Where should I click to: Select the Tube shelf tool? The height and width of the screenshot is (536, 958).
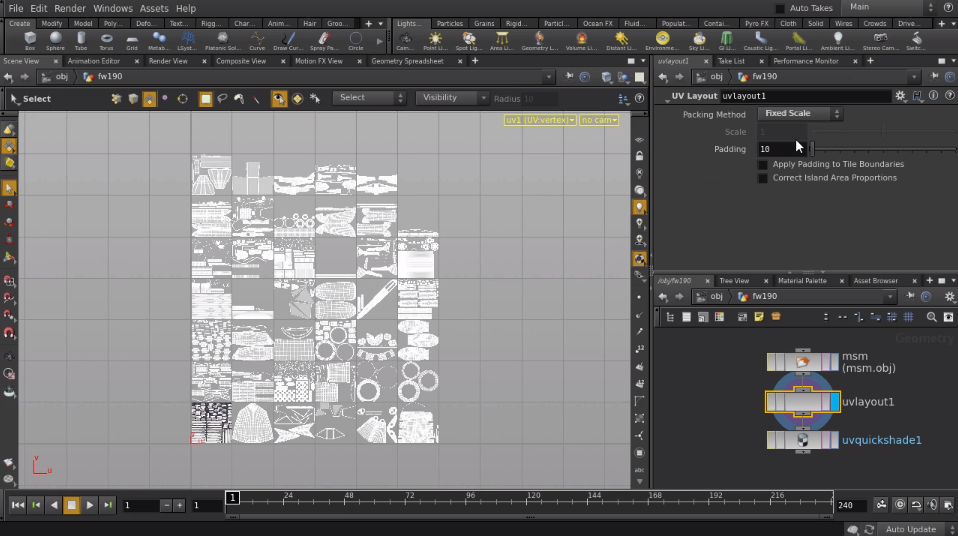pos(81,41)
